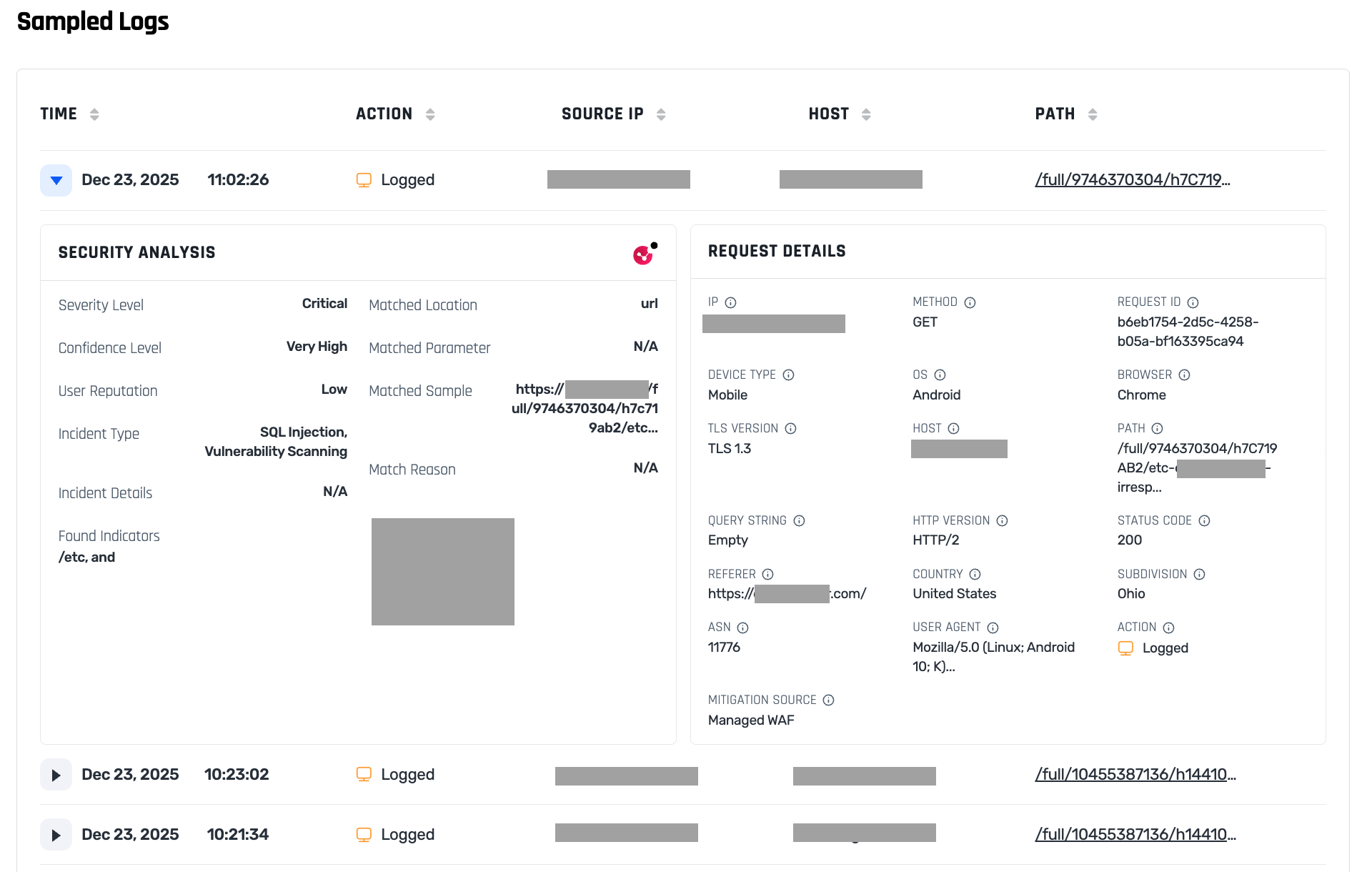The image size is (1372, 872).
Task: Click the Logged monitor icon in the first row
Action: point(364,179)
